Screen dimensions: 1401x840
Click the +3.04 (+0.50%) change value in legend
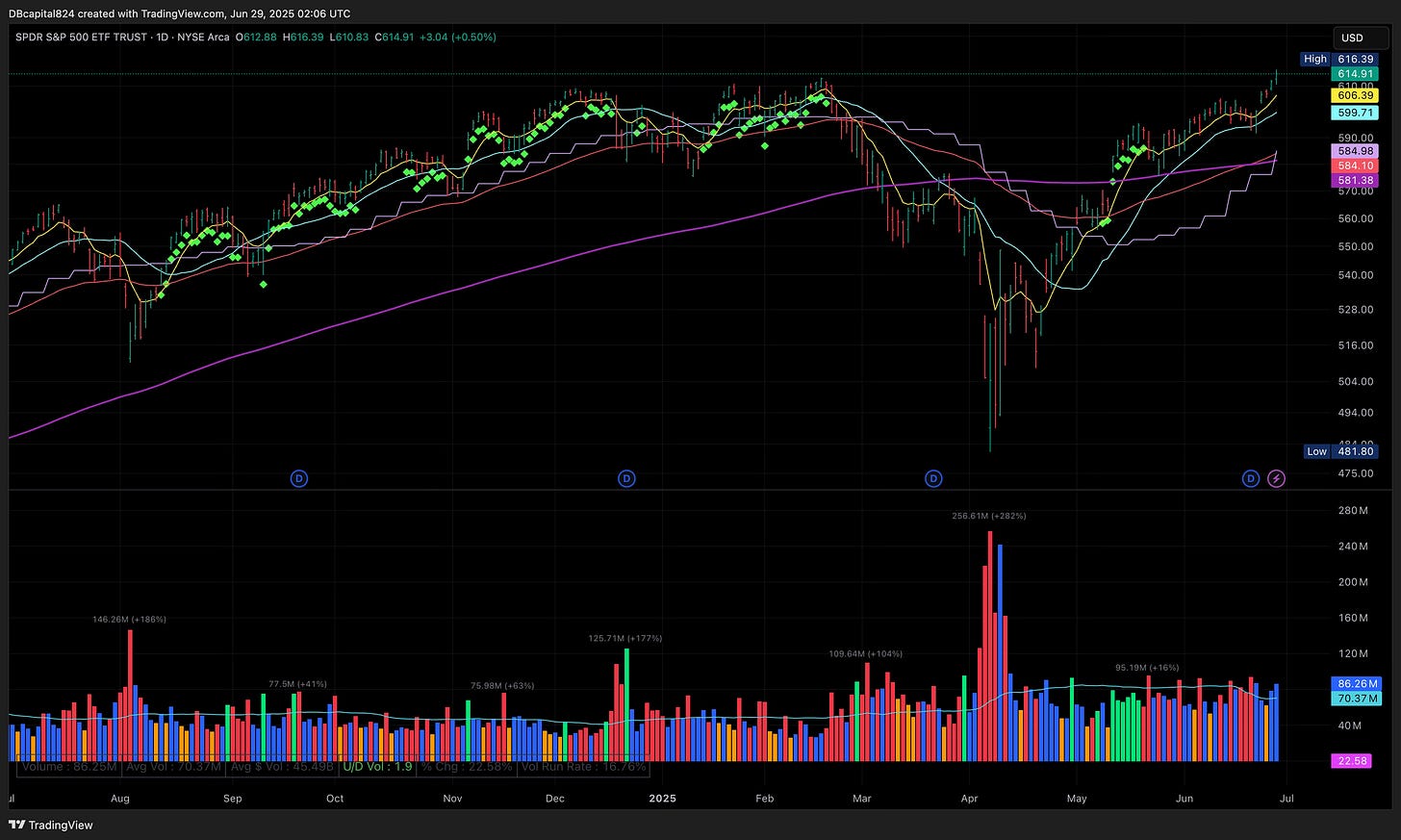(458, 38)
